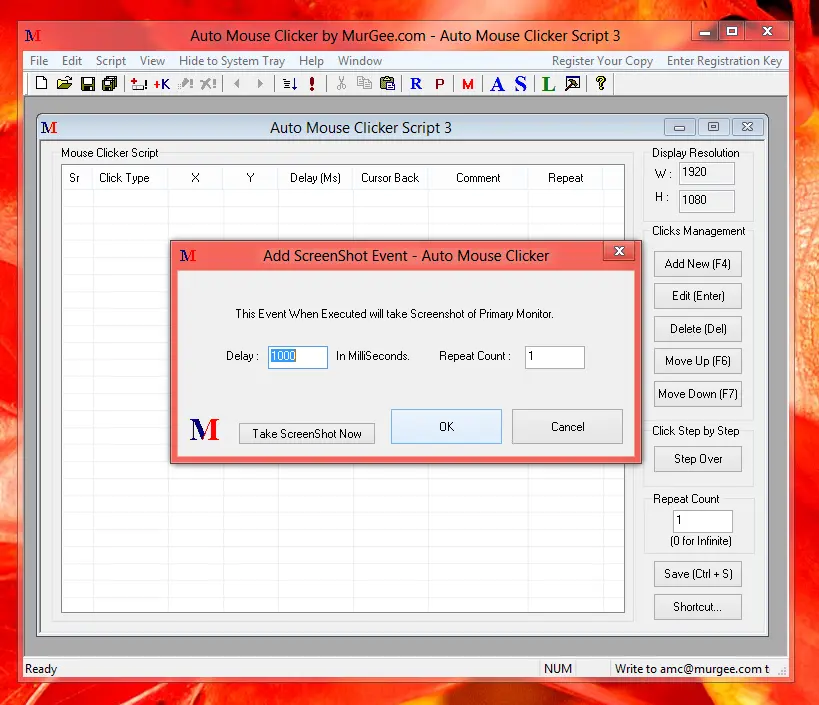
Task: Click the scissors Cut icon
Action: coord(341,84)
